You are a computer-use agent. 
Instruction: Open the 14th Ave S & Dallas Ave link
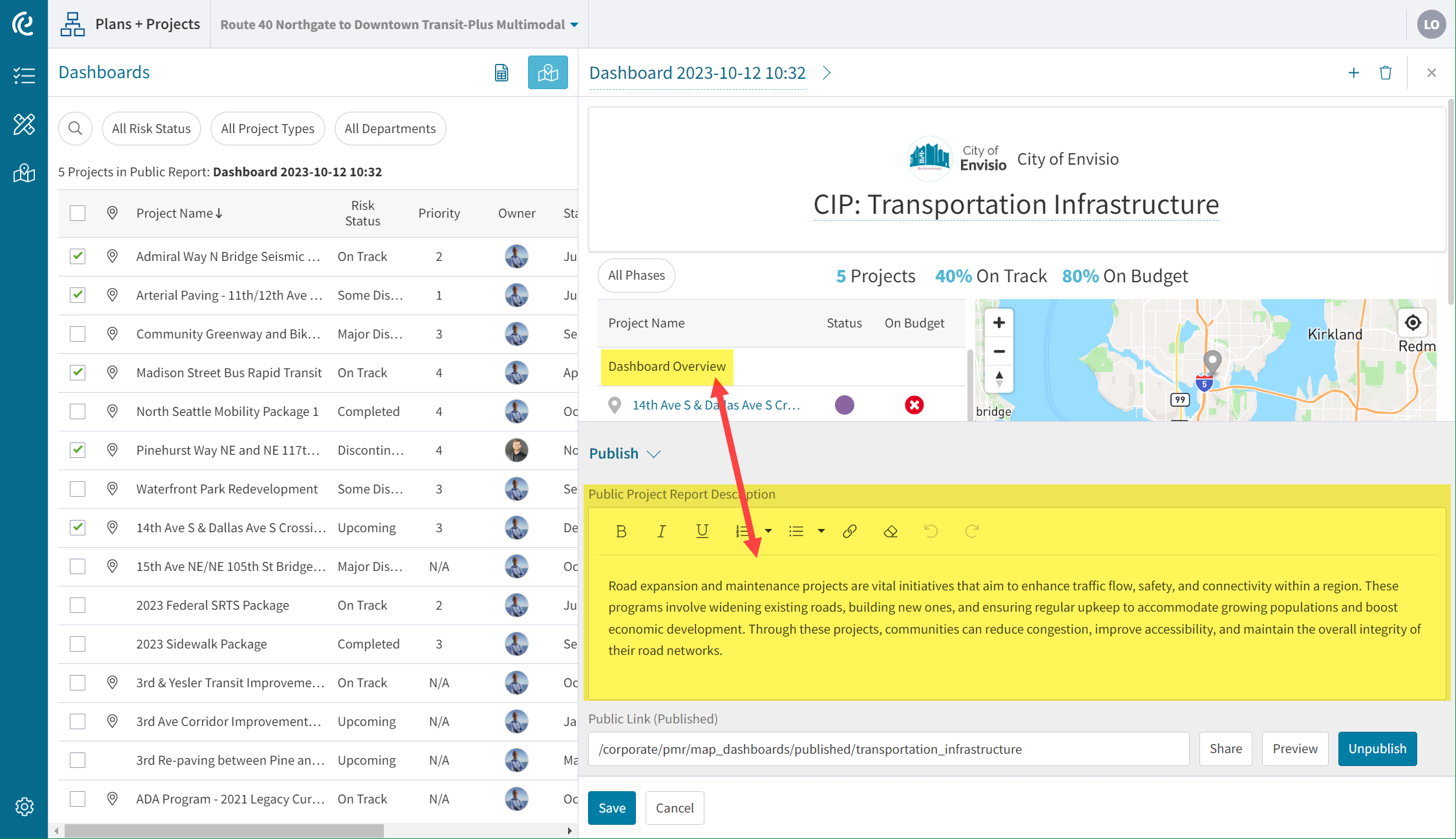[716, 405]
